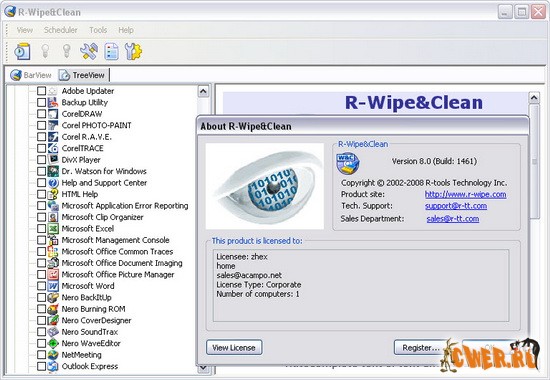
Task: Click the first light bulb toolbar icon
Action: tap(45, 51)
